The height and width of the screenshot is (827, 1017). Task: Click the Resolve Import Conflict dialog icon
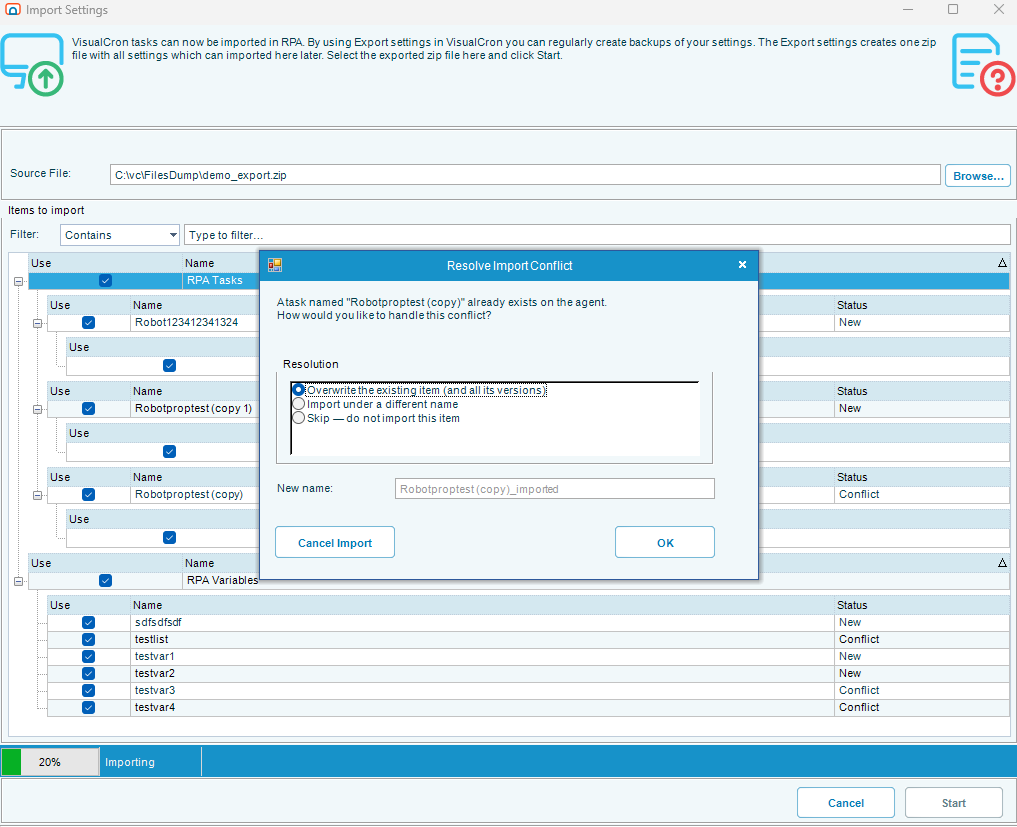click(x=275, y=265)
